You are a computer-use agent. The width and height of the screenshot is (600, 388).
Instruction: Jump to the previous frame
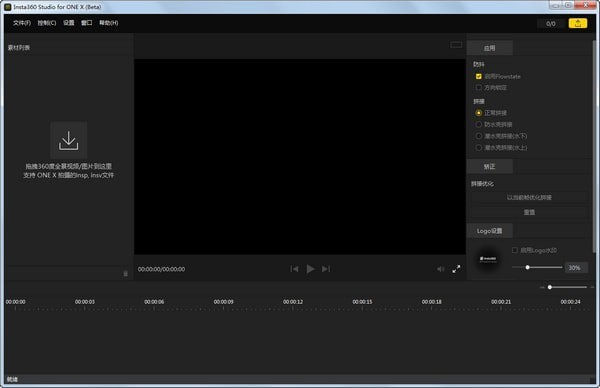coord(294,269)
